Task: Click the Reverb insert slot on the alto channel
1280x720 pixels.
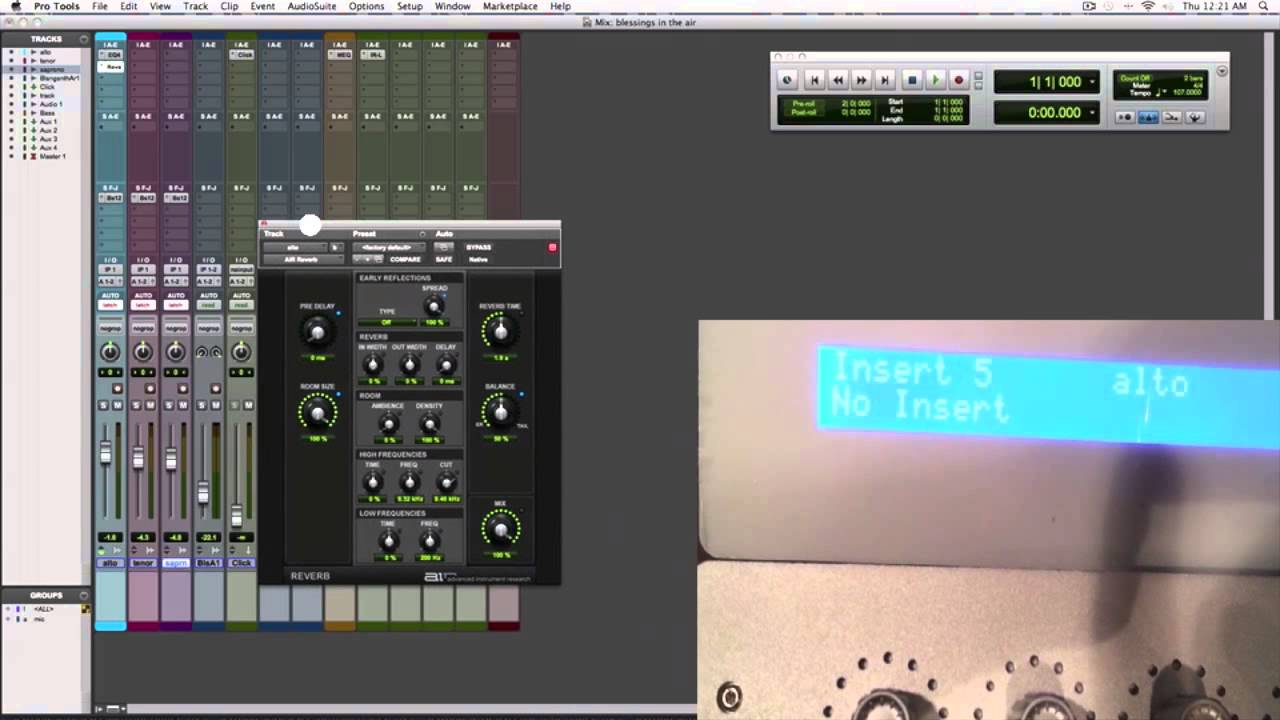Action: pos(110,66)
